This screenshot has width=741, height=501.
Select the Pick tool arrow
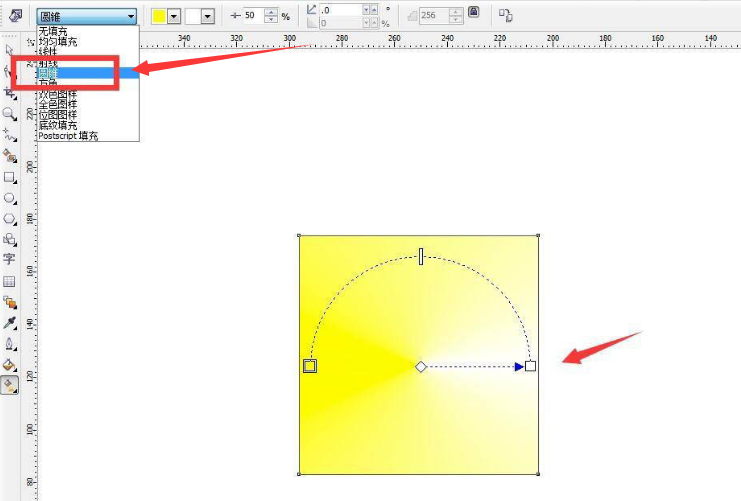pyautogui.click(x=9, y=50)
